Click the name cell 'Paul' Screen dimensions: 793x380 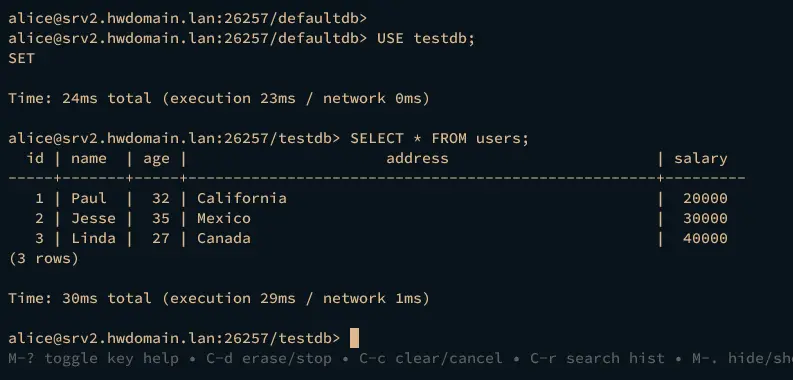click(89, 198)
